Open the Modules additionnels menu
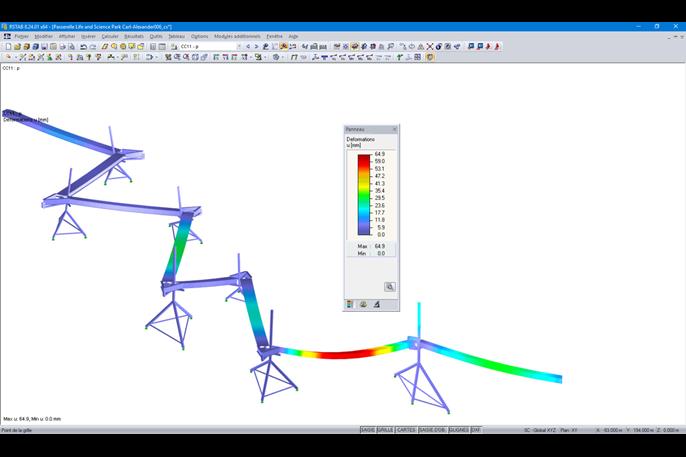This screenshot has height=457, width=686. (x=237, y=36)
